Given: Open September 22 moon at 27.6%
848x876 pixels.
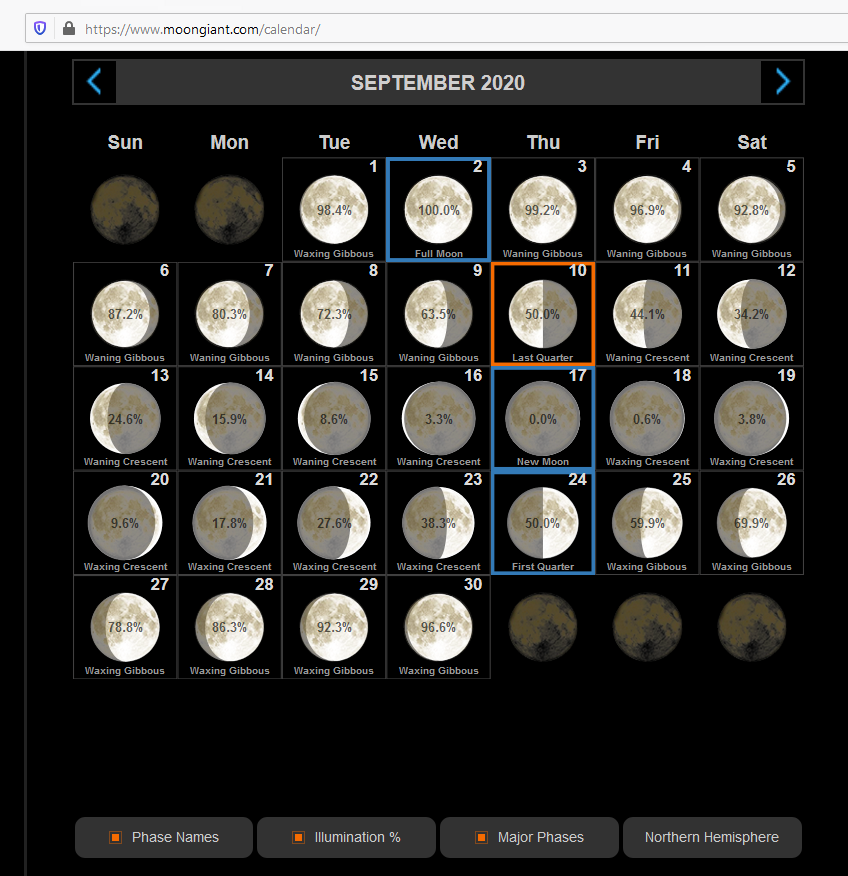Looking at the screenshot, I should [334, 523].
